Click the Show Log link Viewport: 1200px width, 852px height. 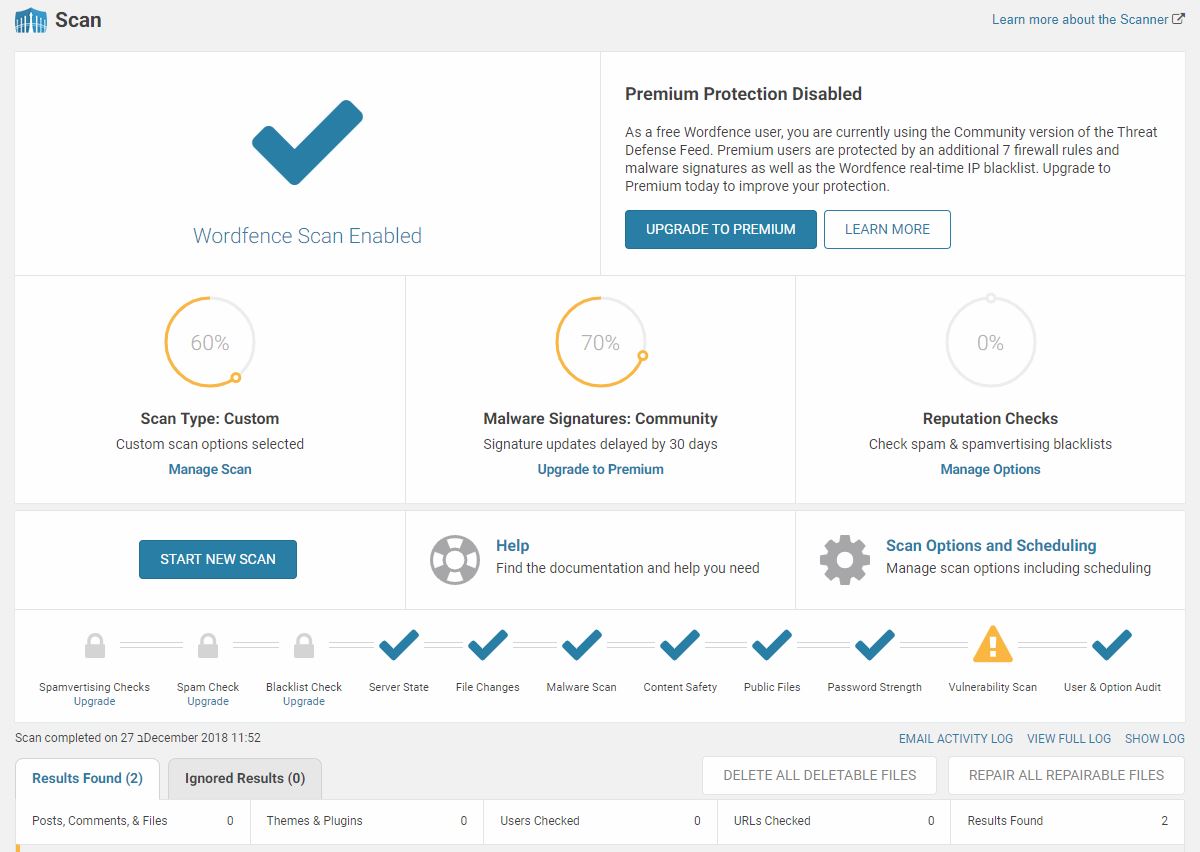[x=1155, y=739]
